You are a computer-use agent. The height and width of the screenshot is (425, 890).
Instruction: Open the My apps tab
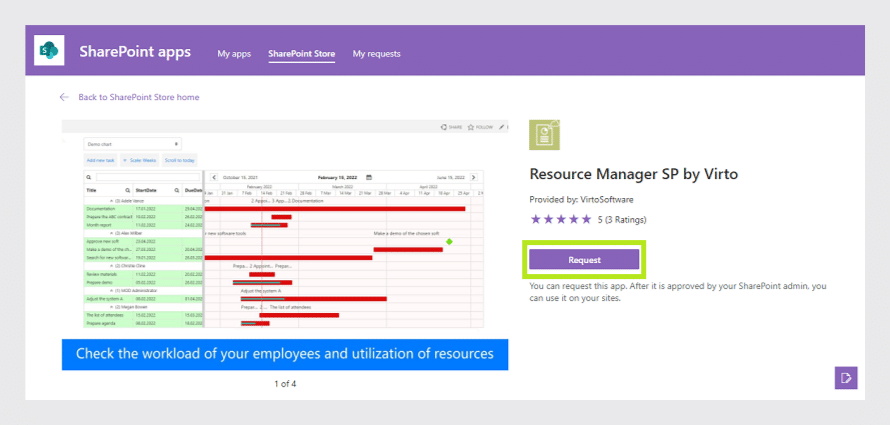234,54
